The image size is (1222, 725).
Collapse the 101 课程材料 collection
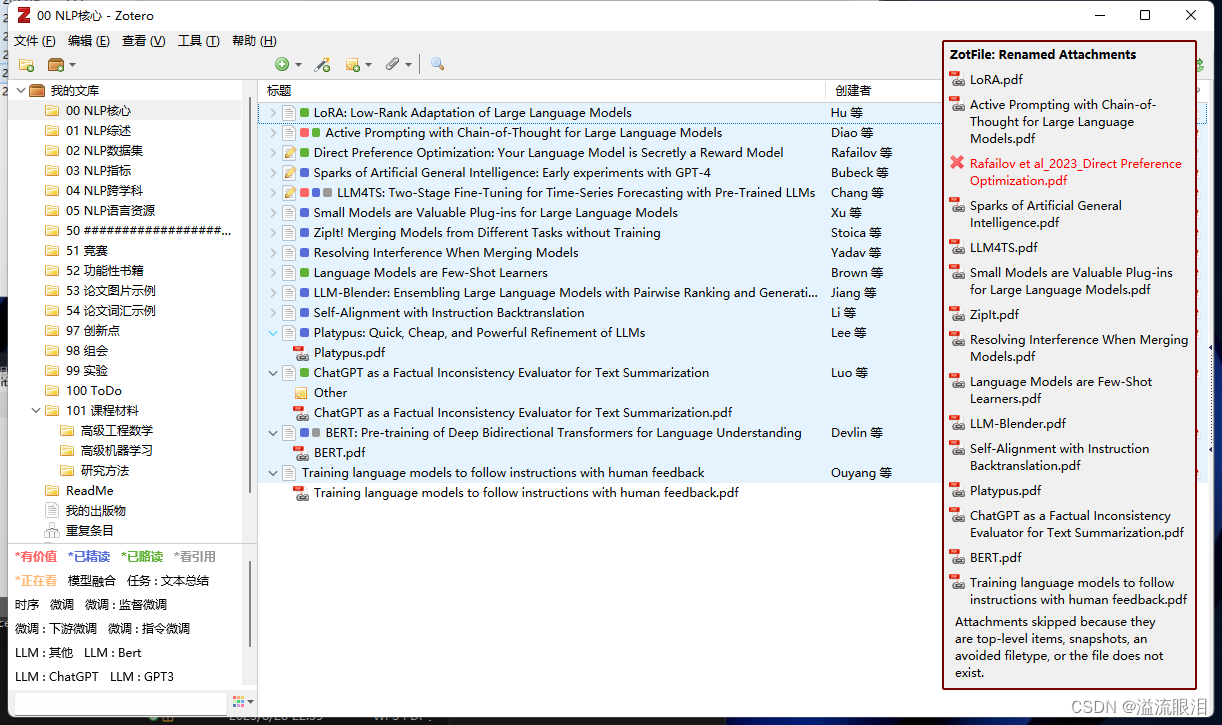point(36,411)
